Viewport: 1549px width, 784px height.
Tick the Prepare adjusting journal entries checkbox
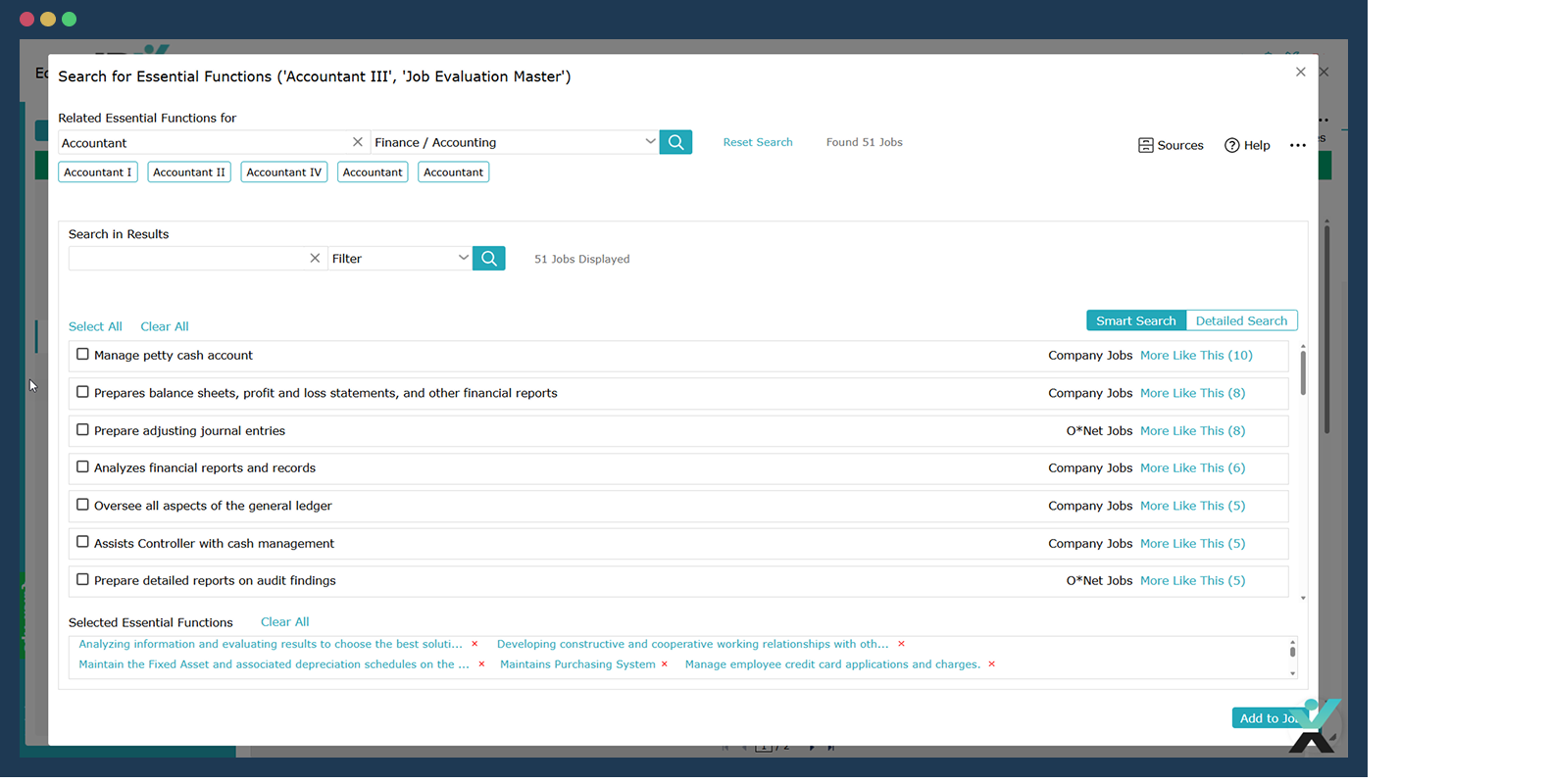click(x=83, y=430)
